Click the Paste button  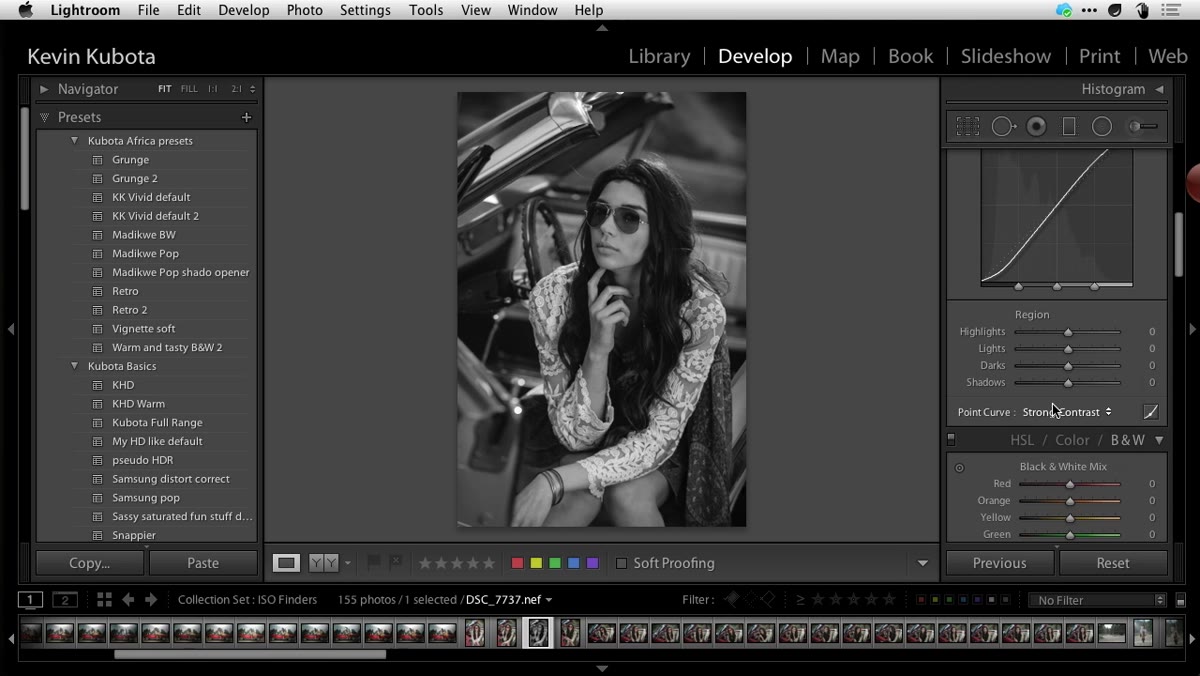[x=203, y=563]
